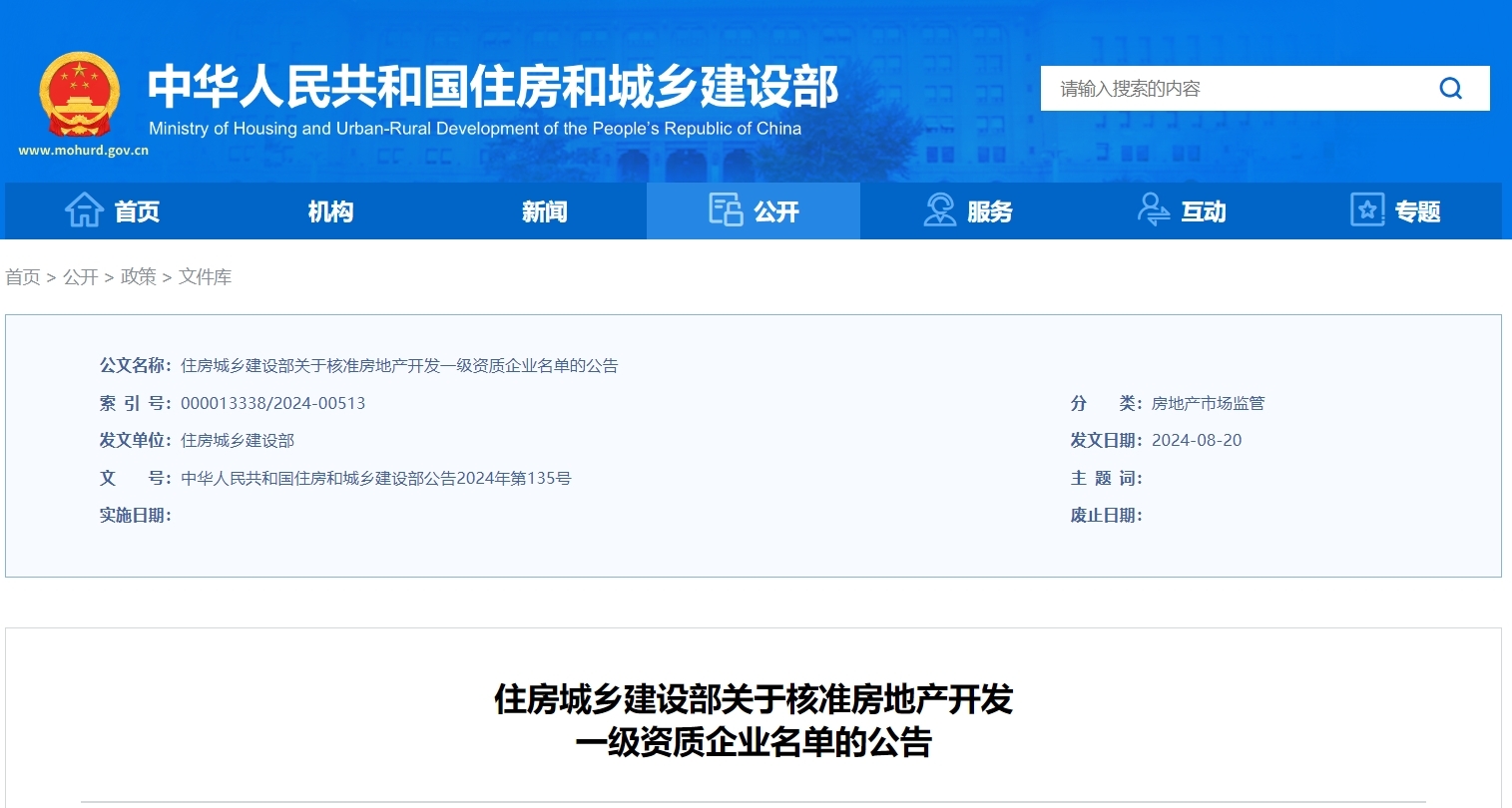Click the 发文日期 date 2024-08-20
The image size is (1512, 808).
tap(1197, 440)
